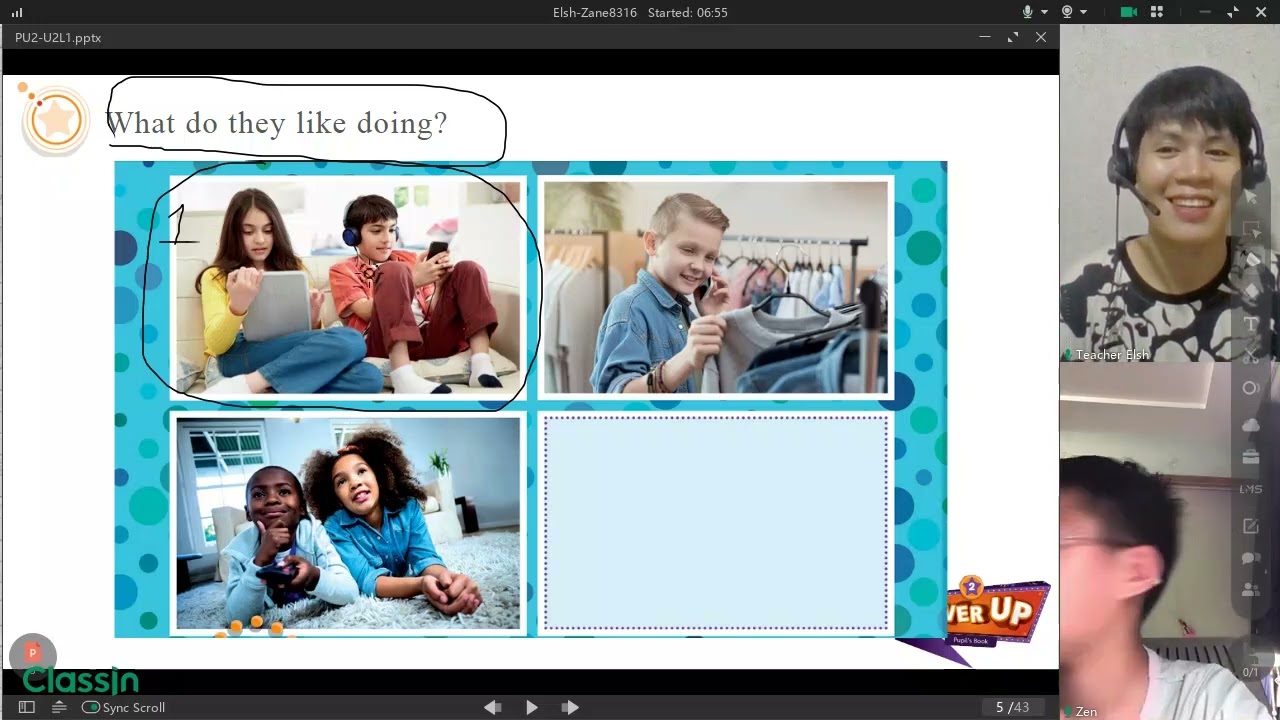The image size is (1280, 720).
Task: Click the 'Started: 06:55' timer text
Action: click(x=688, y=12)
